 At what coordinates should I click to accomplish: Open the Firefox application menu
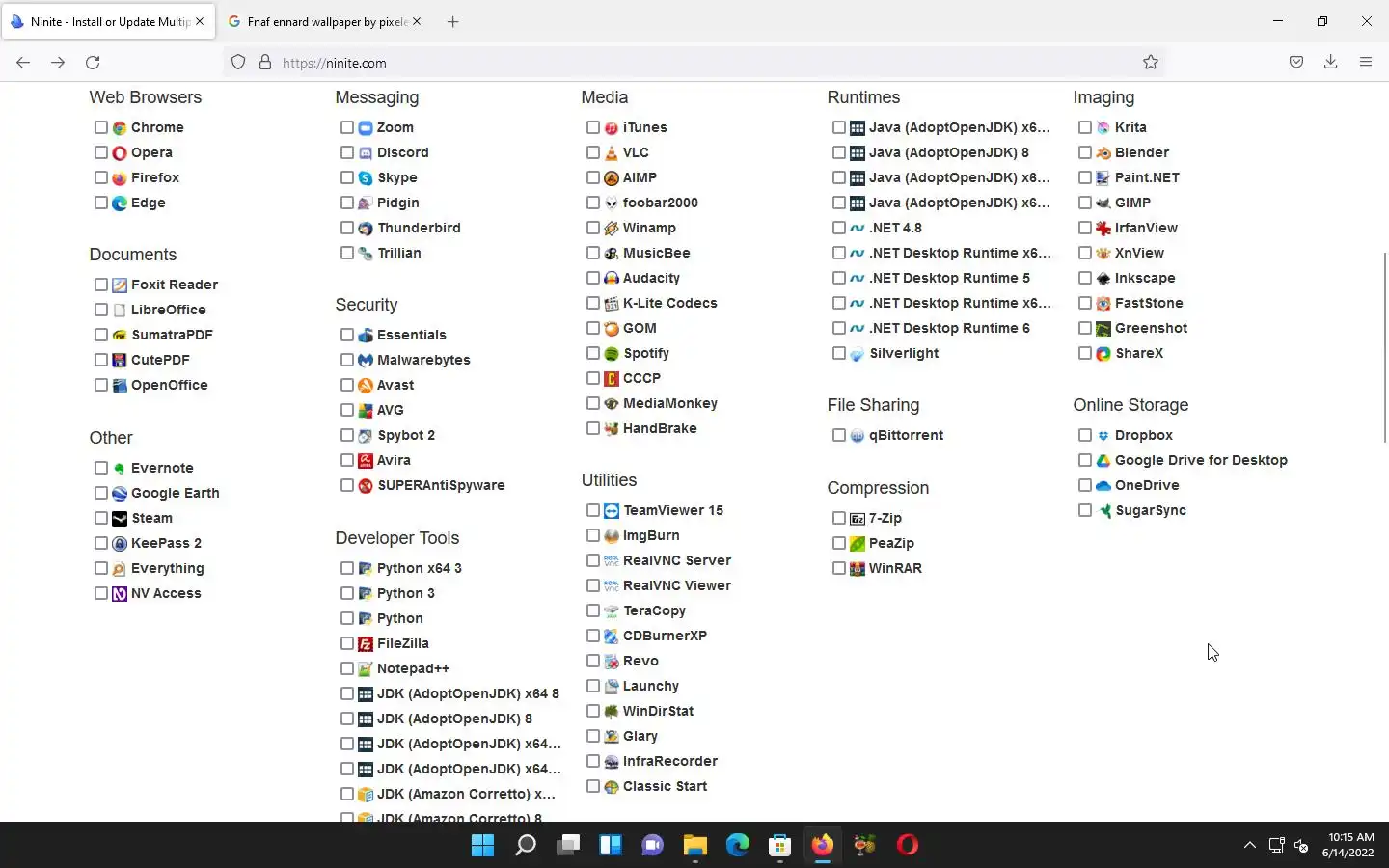click(1366, 63)
